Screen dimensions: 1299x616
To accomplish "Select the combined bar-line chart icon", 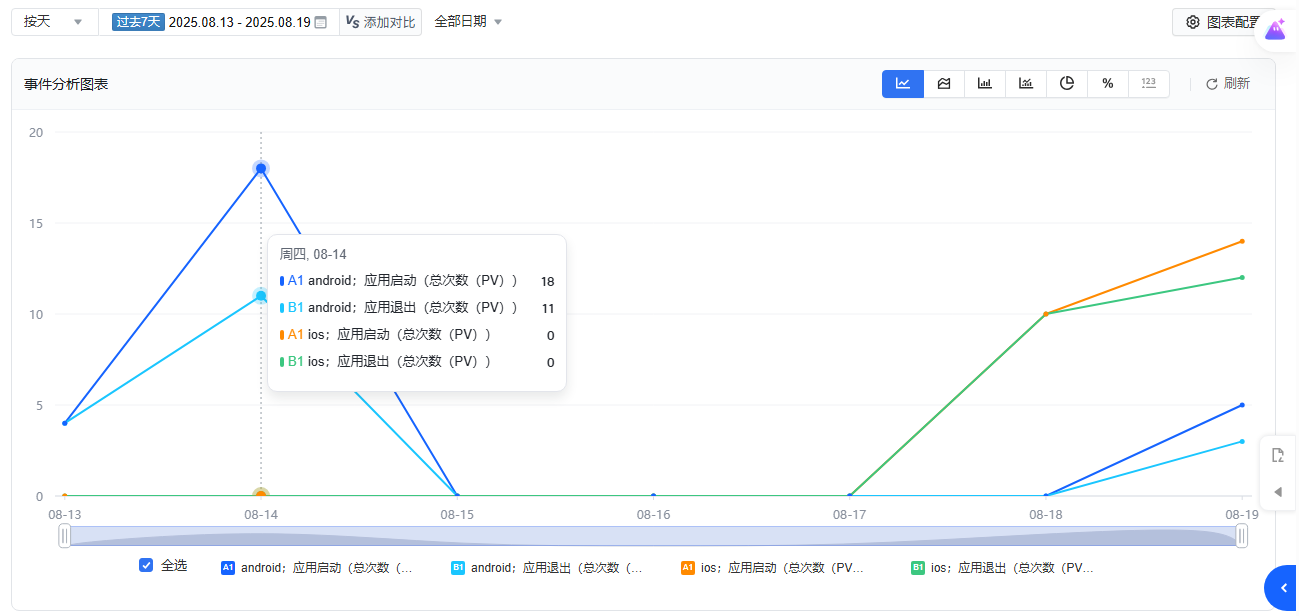I will (x=1026, y=84).
